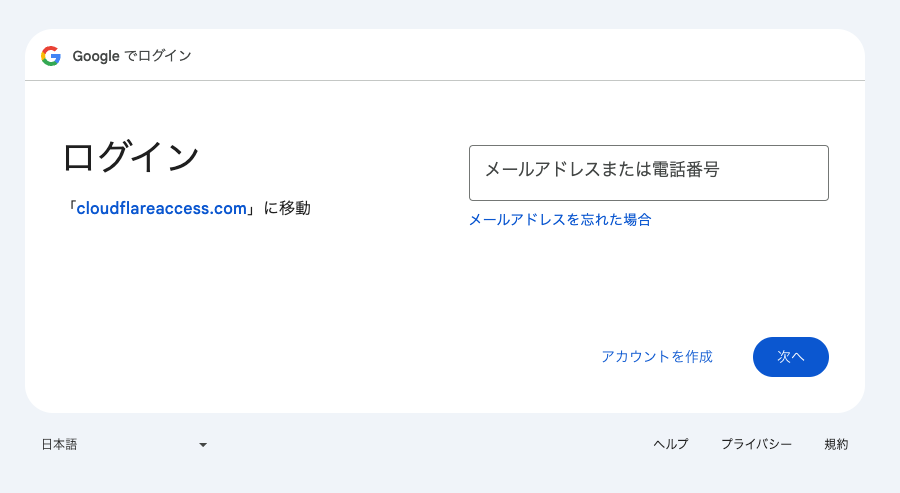This screenshot has width=900, height=493.
Task: Click blank footer space between language and ヘルプ
Action: click(430, 444)
